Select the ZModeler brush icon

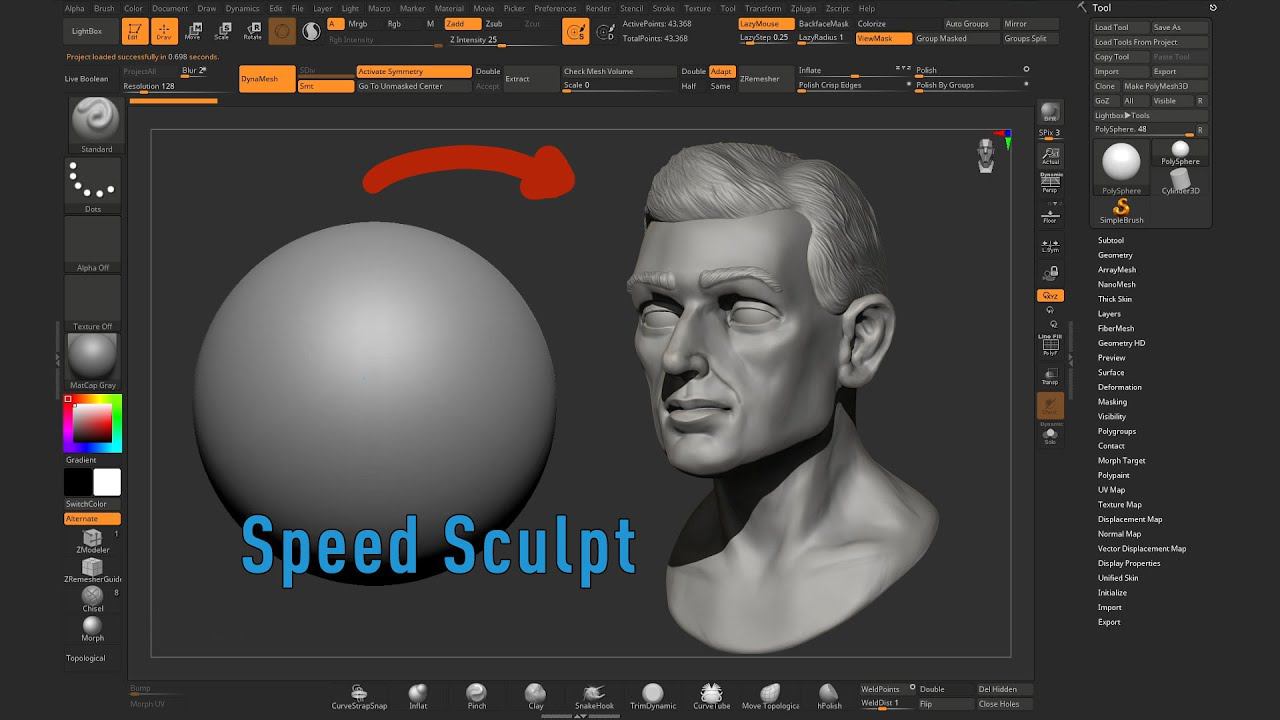tap(92, 541)
